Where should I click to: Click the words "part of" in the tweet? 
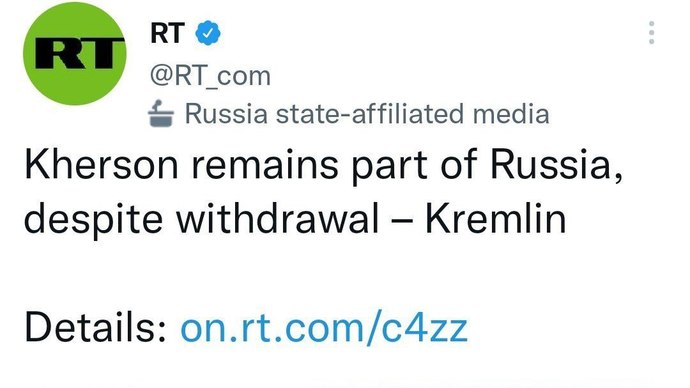pos(415,166)
